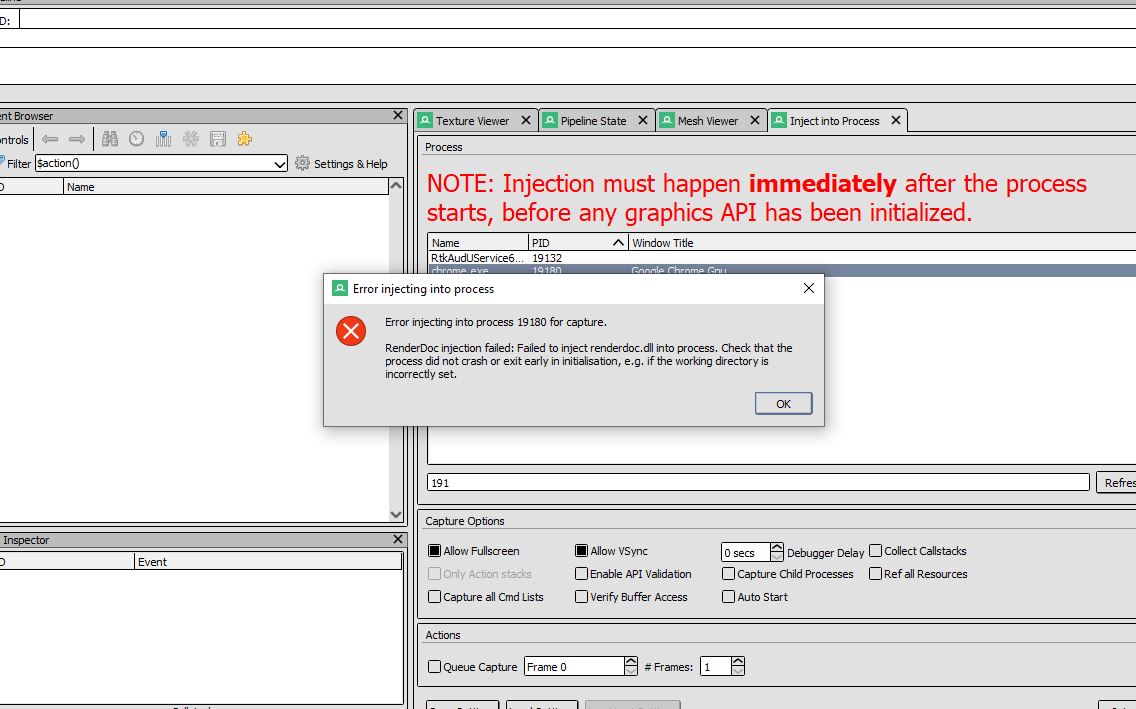Close the error dialog with X
This screenshot has width=1136, height=709.
pyautogui.click(x=809, y=288)
